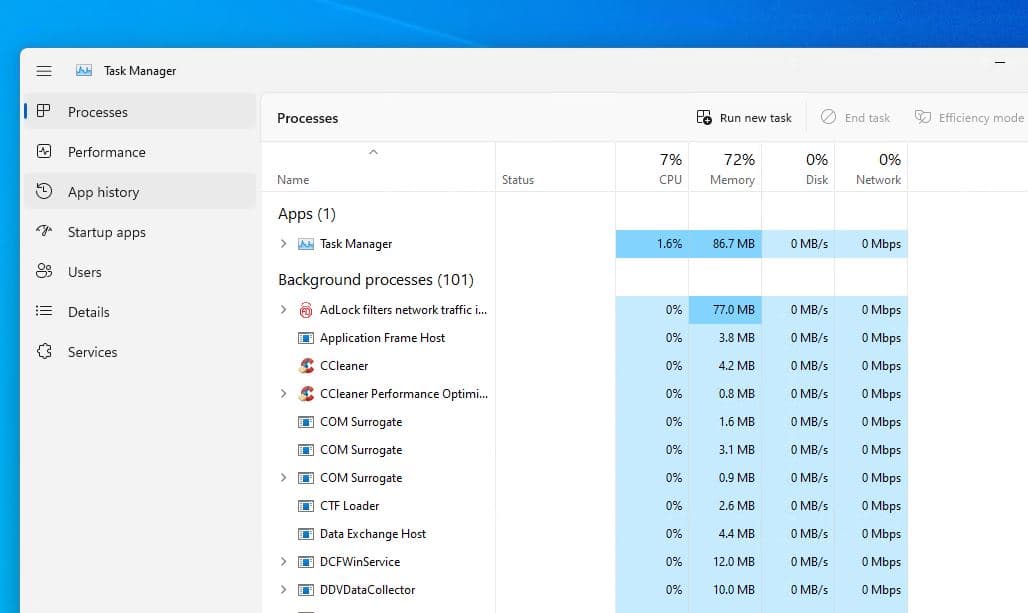Click the Details list icon

point(44,311)
